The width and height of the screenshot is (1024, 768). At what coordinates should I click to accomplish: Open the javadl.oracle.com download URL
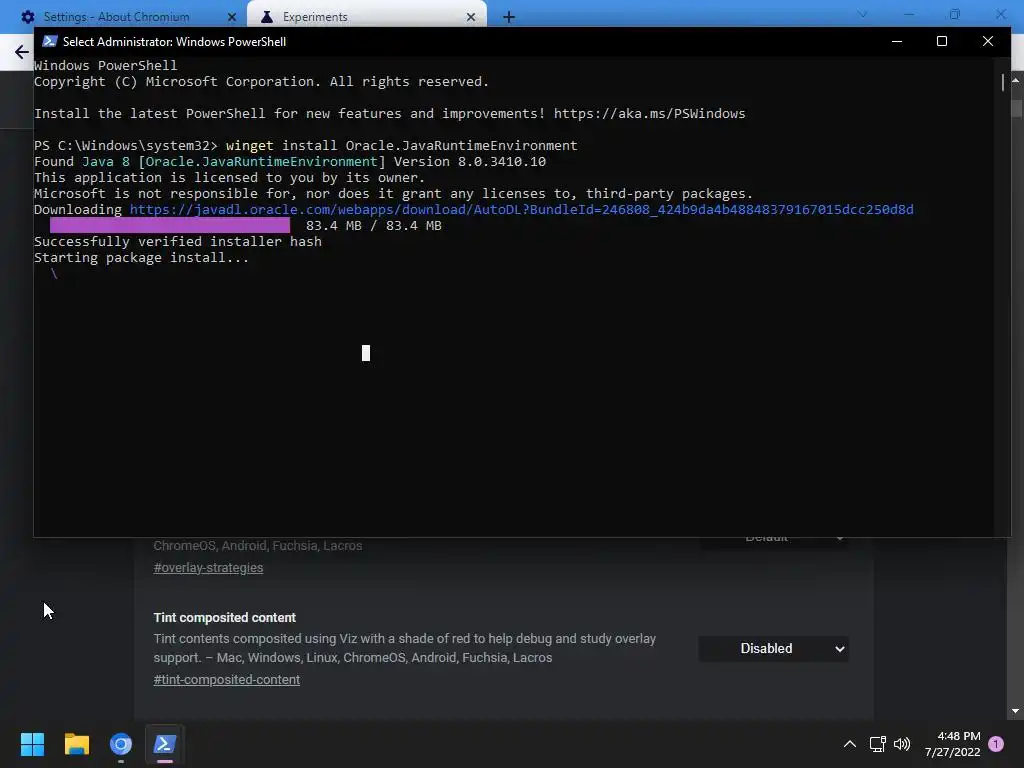pyautogui.click(x=521, y=210)
